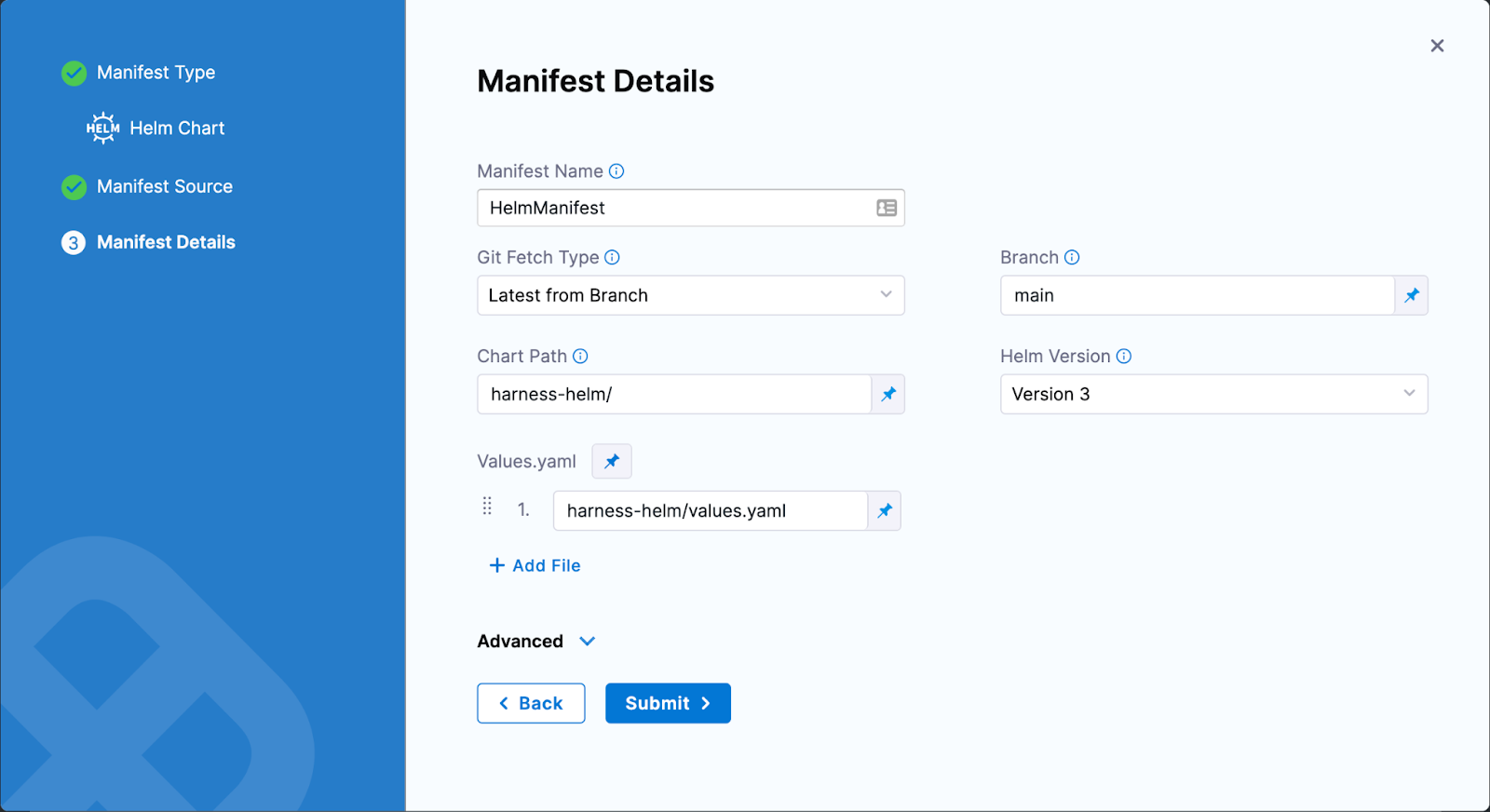Click the Manifest Name info icon

pos(616,171)
